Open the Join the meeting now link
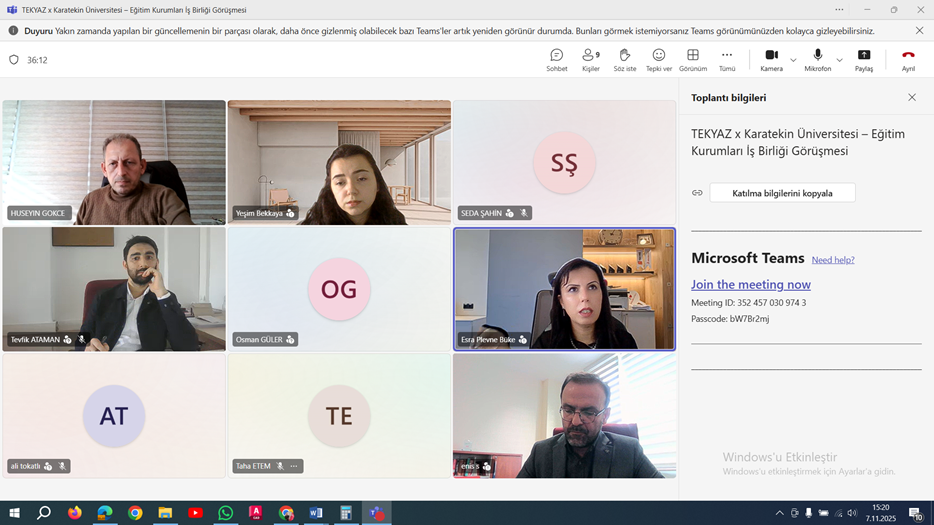This screenshot has height=525, width=934. (750, 284)
